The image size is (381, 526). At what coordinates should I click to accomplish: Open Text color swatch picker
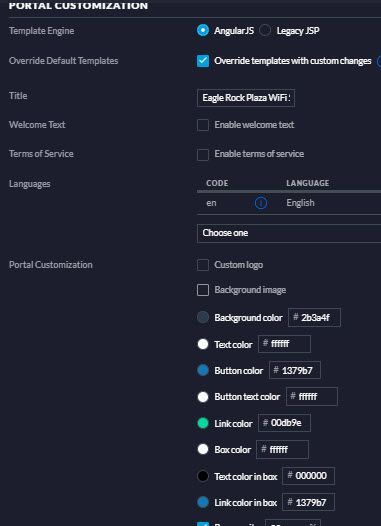click(203, 344)
